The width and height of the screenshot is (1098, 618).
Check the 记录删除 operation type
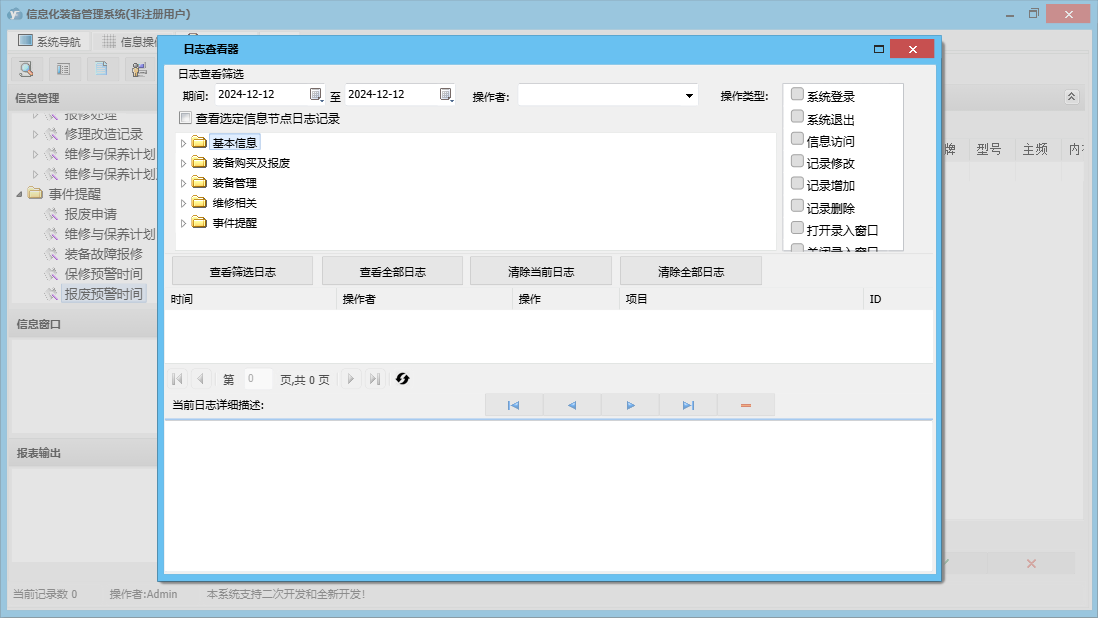click(797, 206)
